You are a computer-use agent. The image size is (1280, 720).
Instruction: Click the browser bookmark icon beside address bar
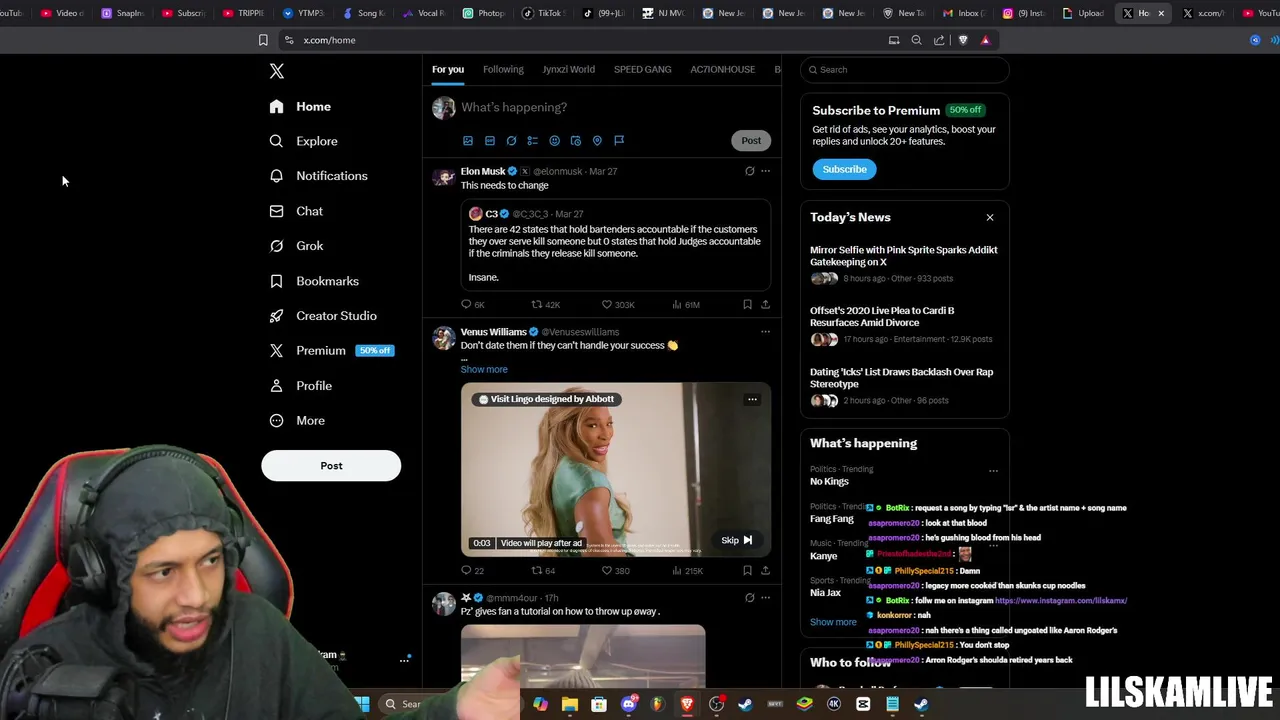click(x=263, y=40)
